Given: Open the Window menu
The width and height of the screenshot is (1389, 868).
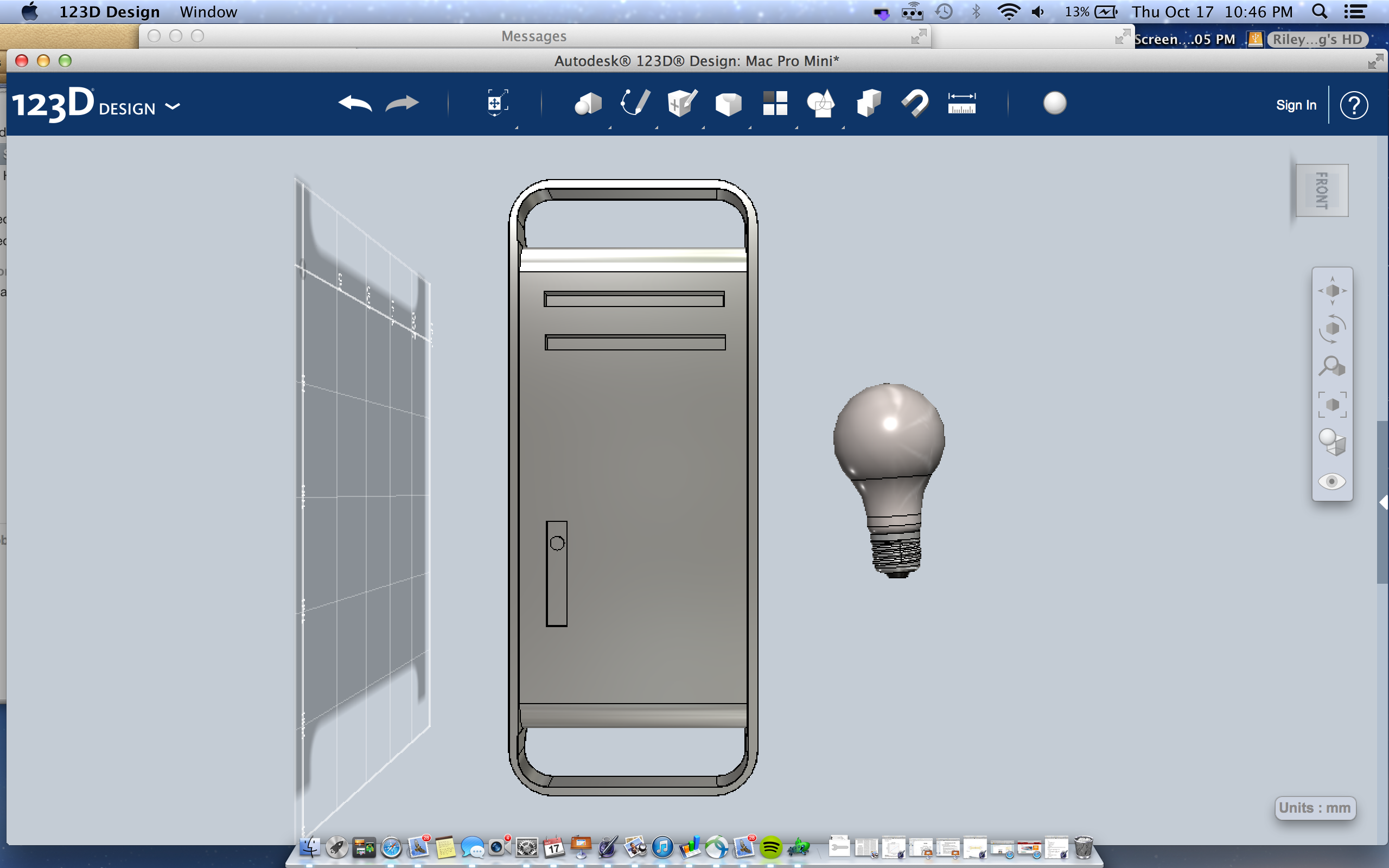Looking at the screenshot, I should (208, 11).
